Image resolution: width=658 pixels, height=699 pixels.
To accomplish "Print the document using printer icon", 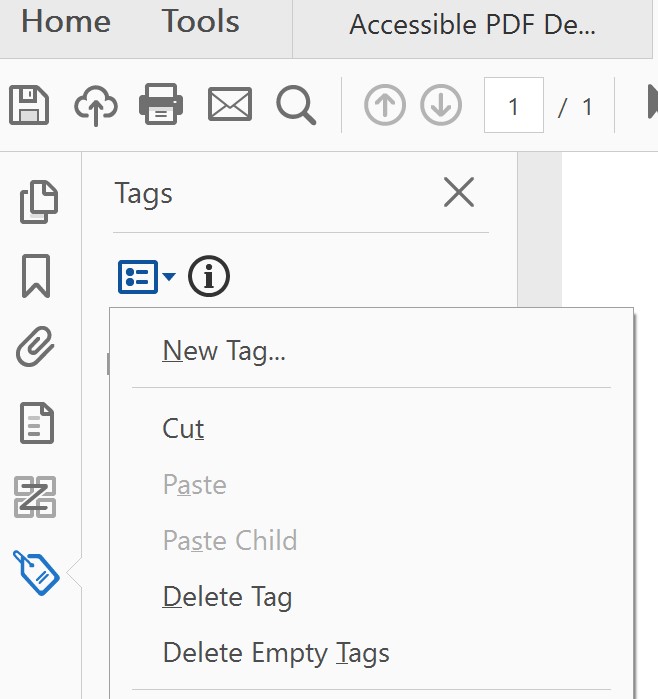I will tap(161, 105).
